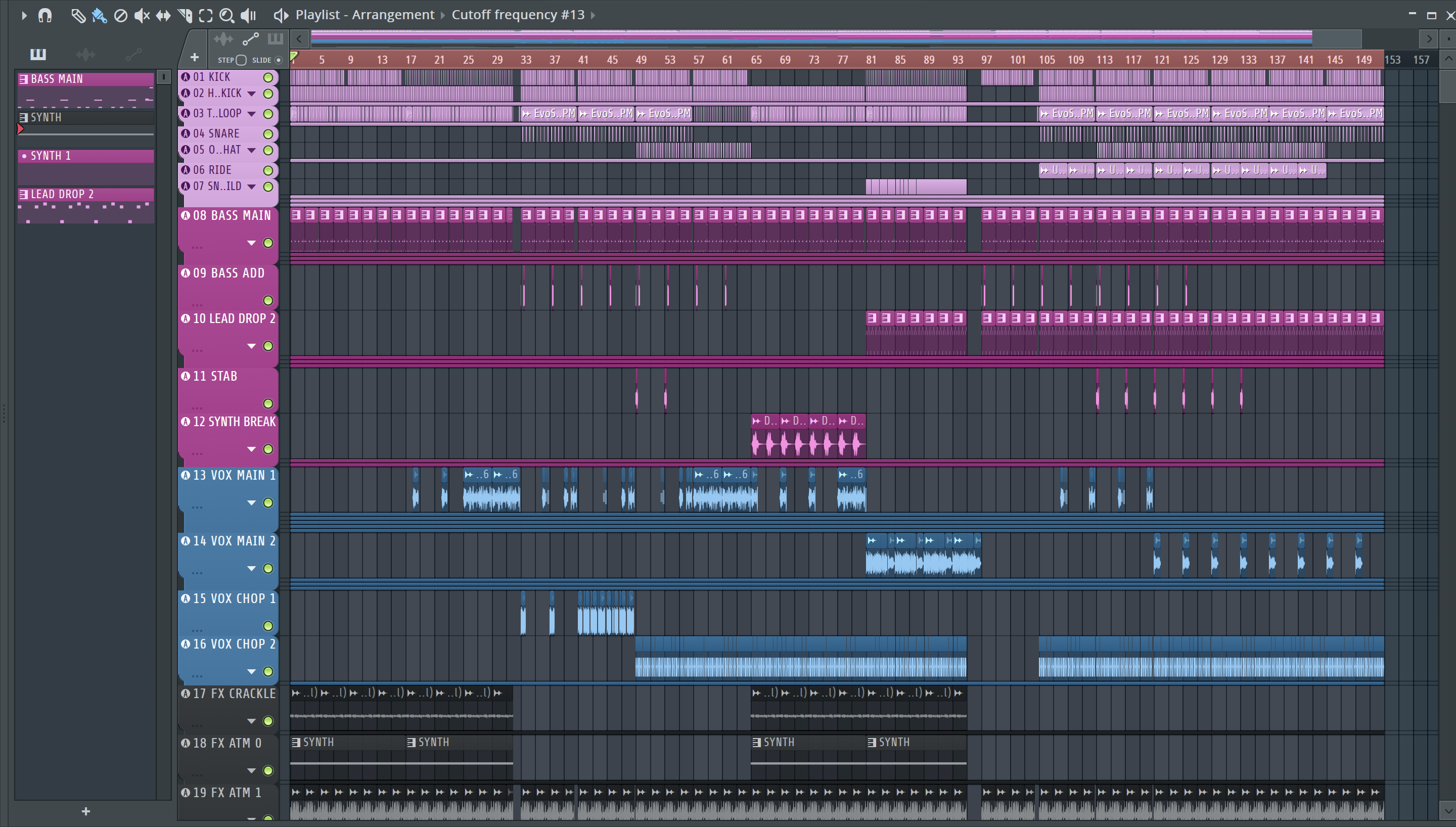The image size is (1456, 827).
Task: Expand 10 LEAD DROP 2 dropdown arrow
Action: [252, 346]
